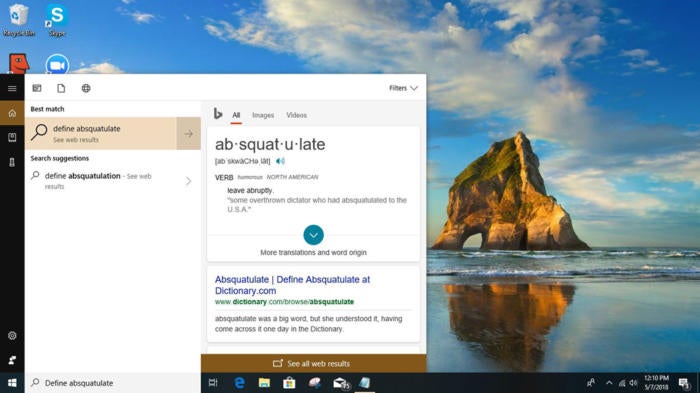
Task: Switch to the All tab
Action: (x=236, y=115)
